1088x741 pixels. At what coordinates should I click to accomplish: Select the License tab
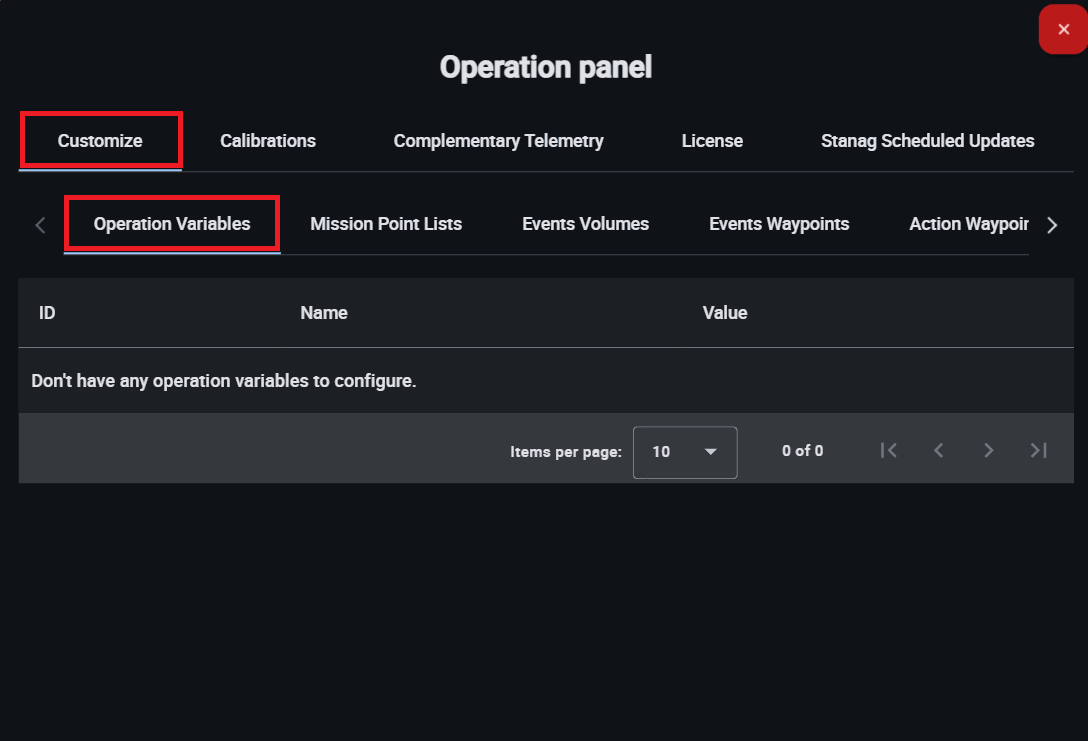tap(712, 141)
